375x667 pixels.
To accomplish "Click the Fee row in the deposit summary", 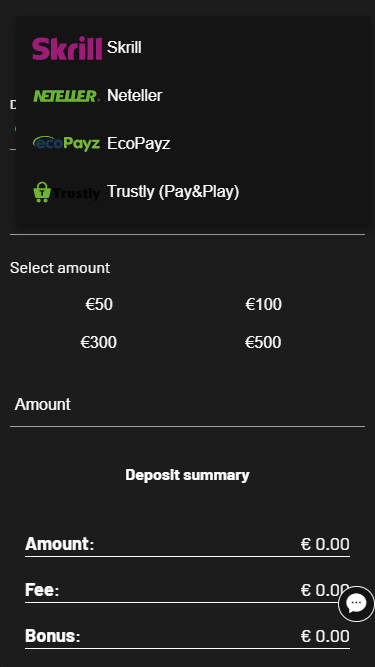I will coord(188,590).
